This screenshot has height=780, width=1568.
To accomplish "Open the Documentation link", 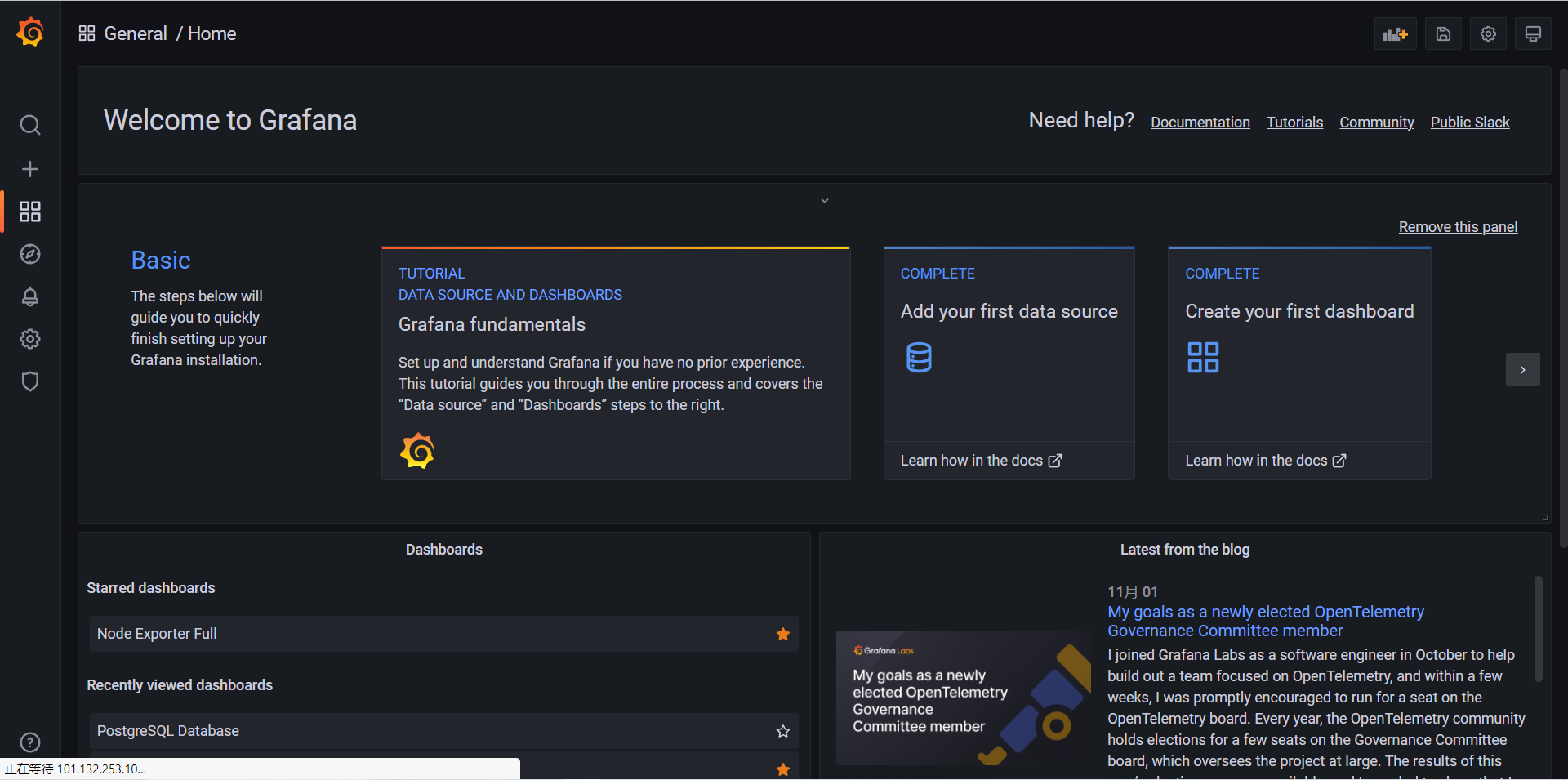I will [1200, 123].
